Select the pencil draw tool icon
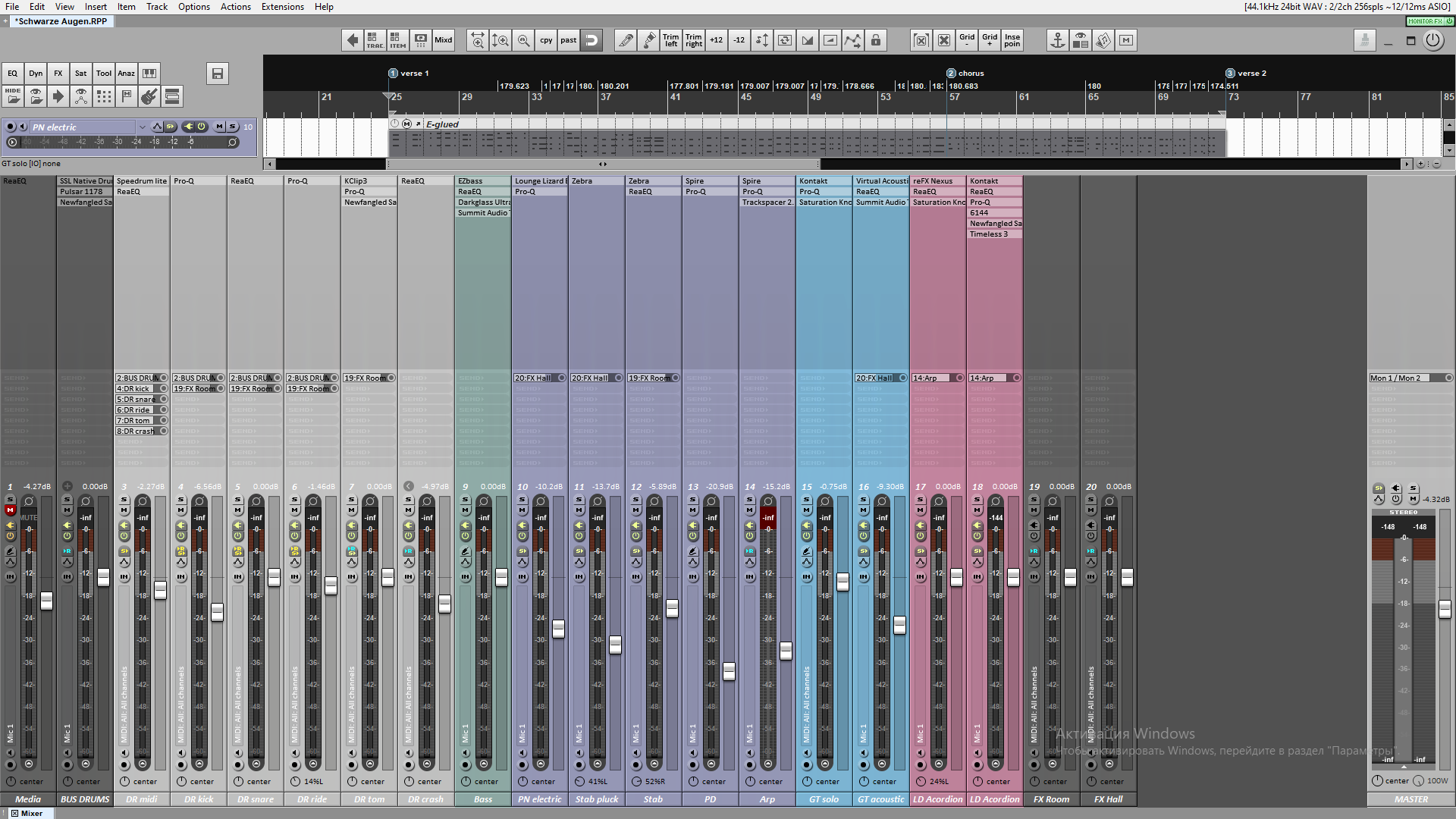The image size is (1456, 819). 626,40
